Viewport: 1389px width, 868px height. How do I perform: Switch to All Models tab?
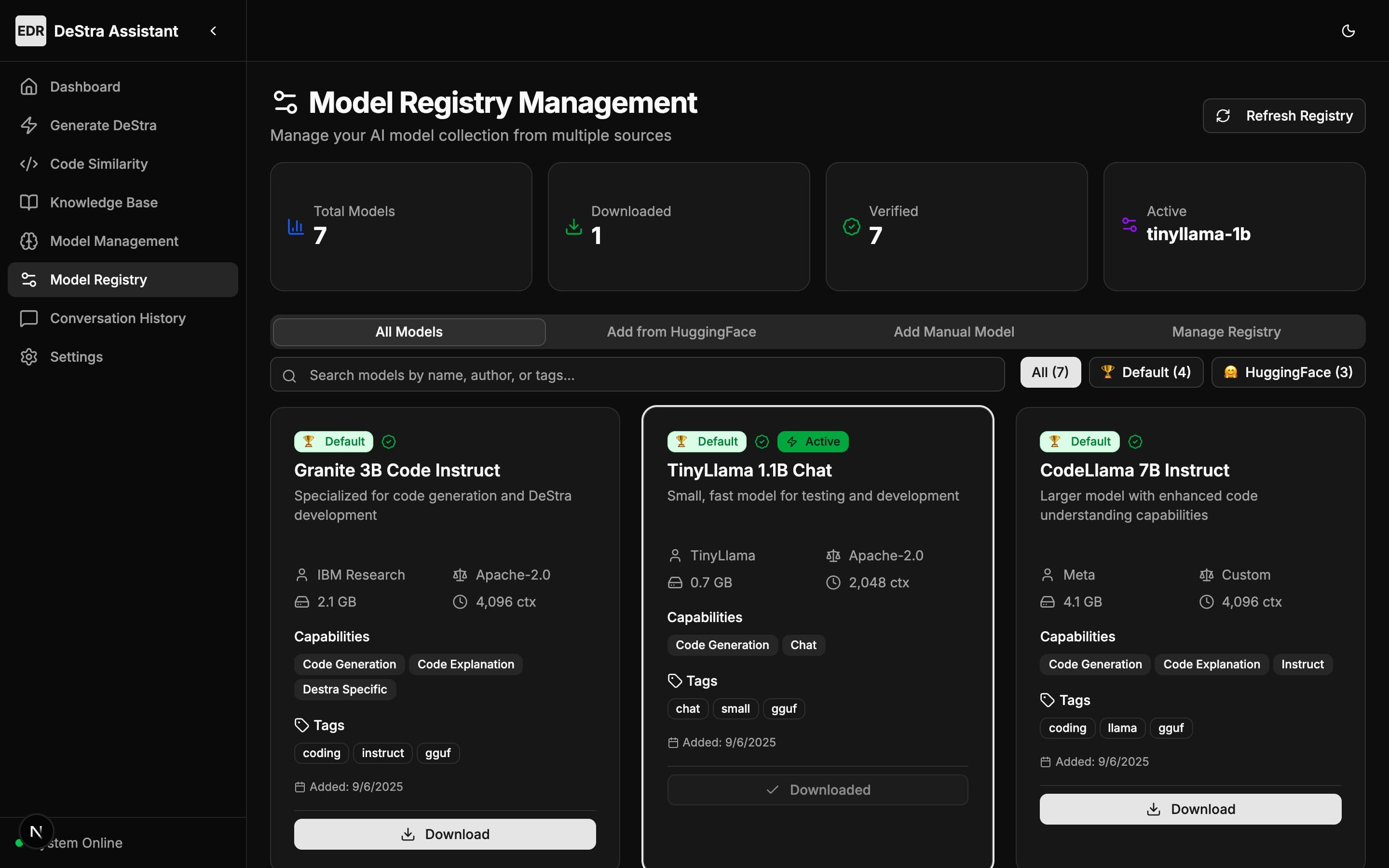click(x=409, y=332)
